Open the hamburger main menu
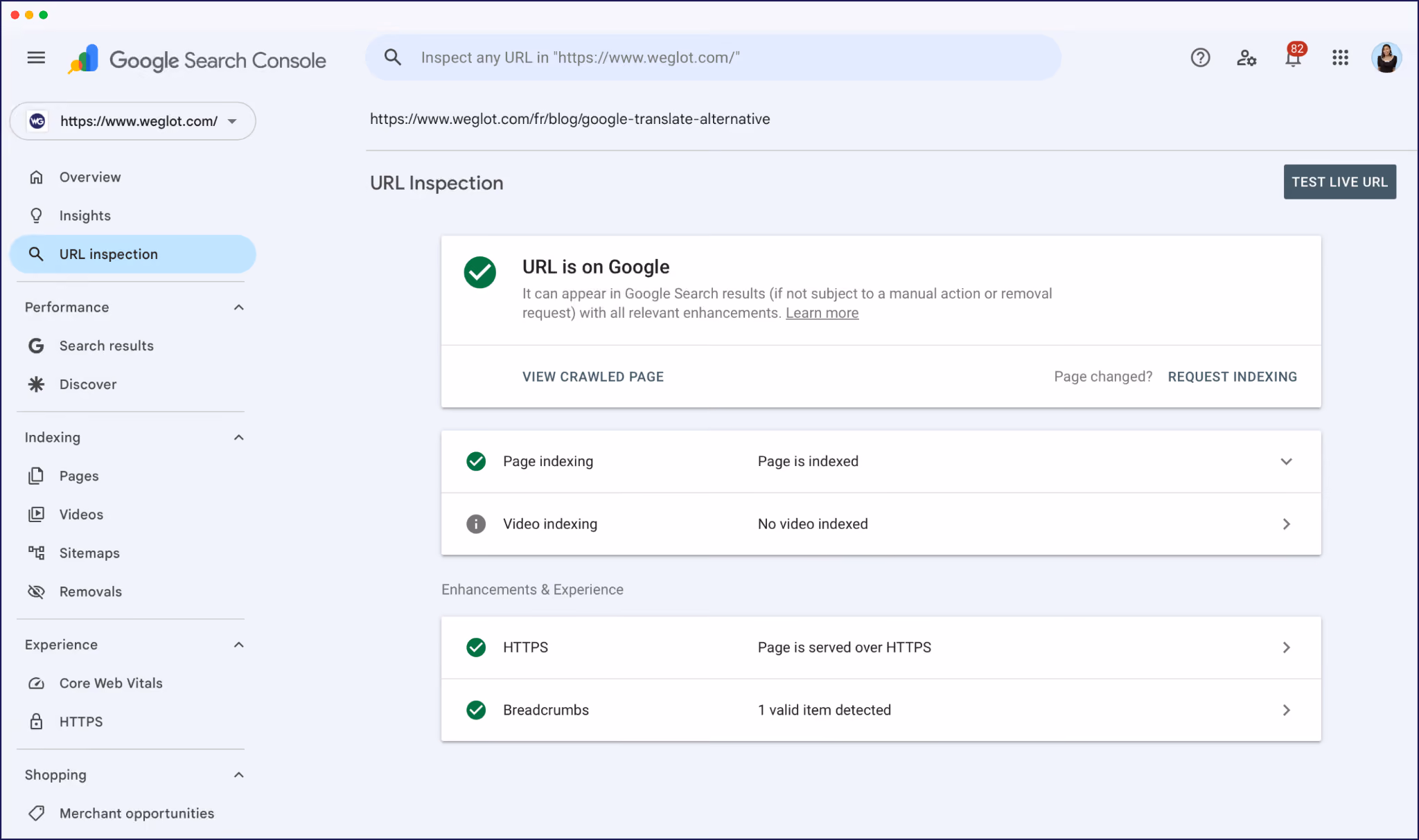The image size is (1419, 840). [36, 58]
